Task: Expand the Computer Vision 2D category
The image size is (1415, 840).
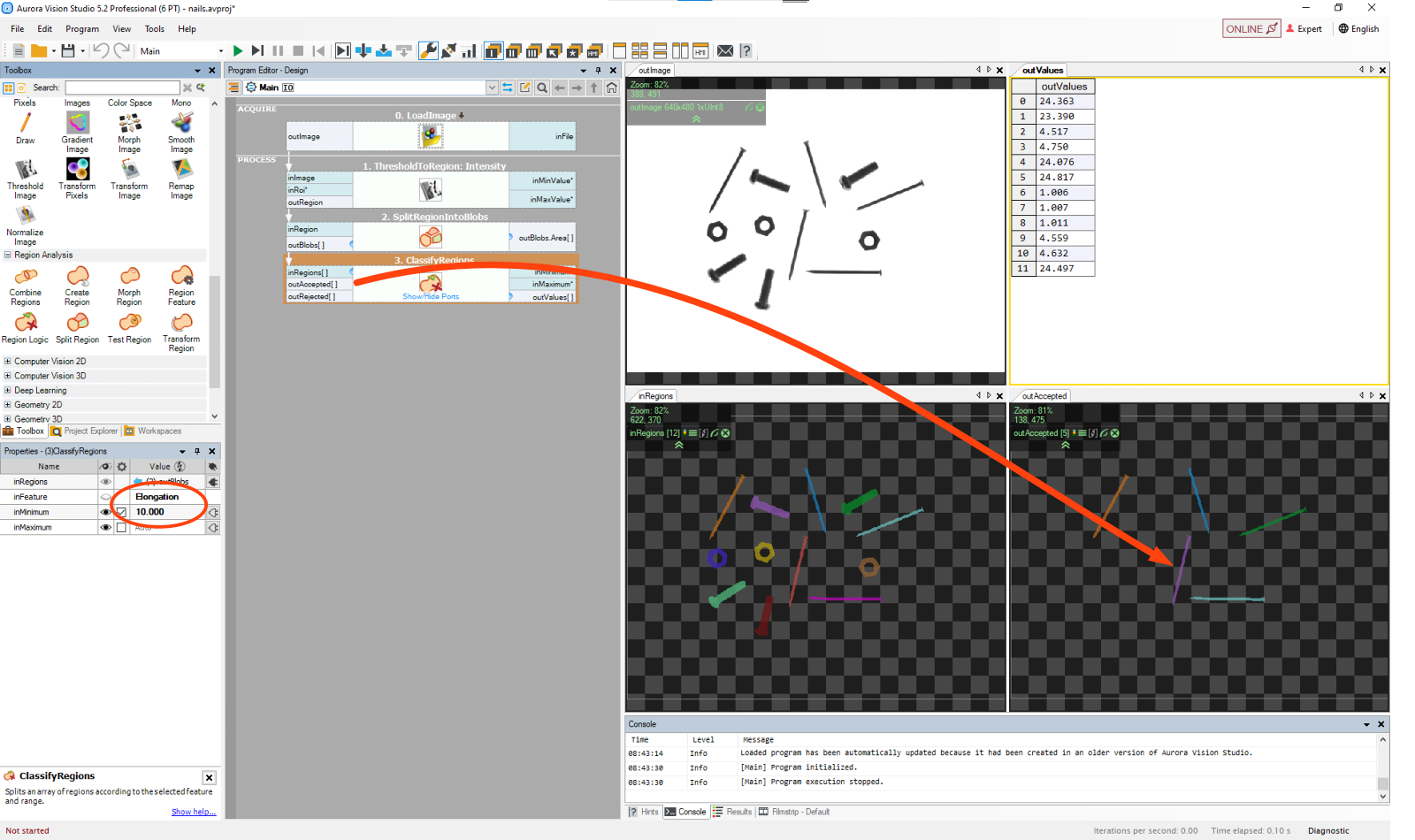Action: (x=8, y=362)
